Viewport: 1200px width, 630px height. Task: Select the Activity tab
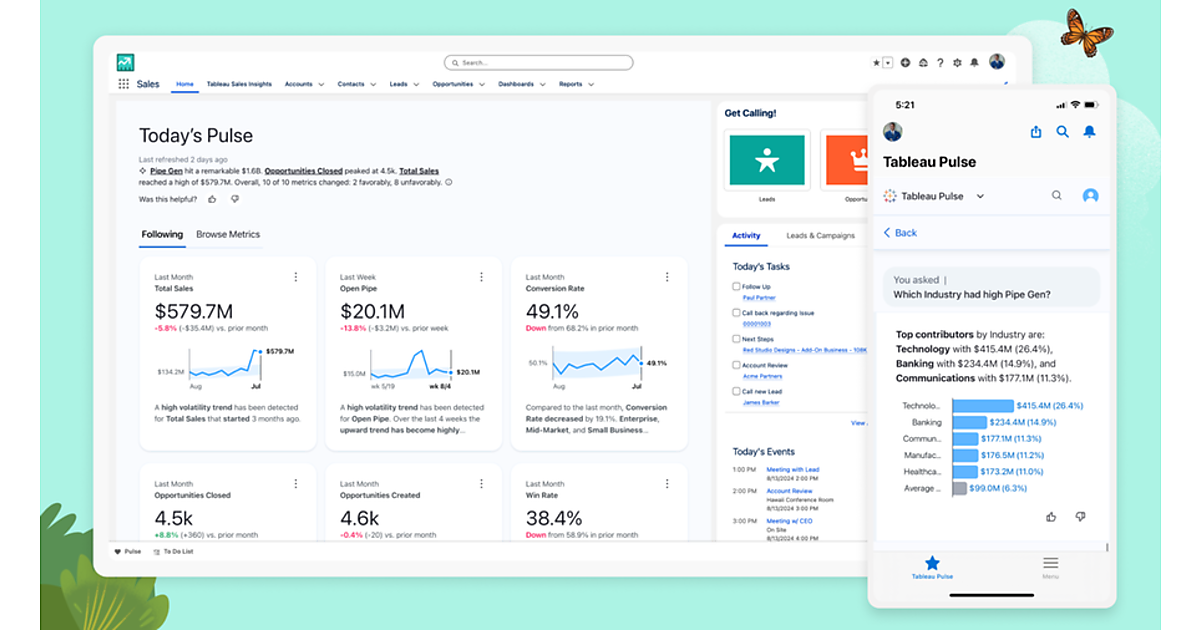point(746,236)
